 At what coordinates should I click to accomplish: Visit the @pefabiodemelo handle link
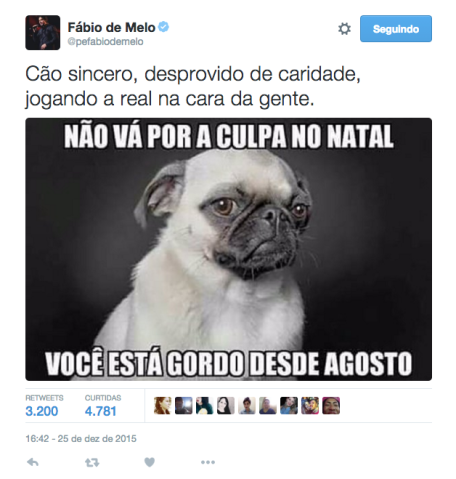coord(105,42)
